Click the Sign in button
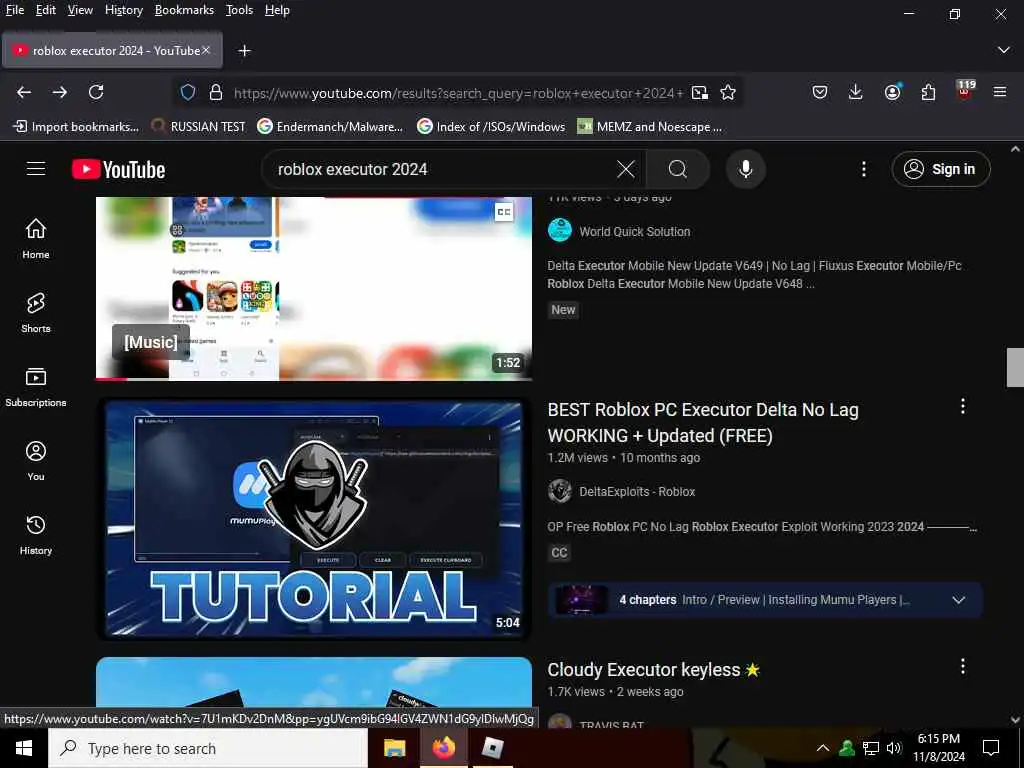Image resolution: width=1024 pixels, height=768 pixels. click(x=941, y=169)
